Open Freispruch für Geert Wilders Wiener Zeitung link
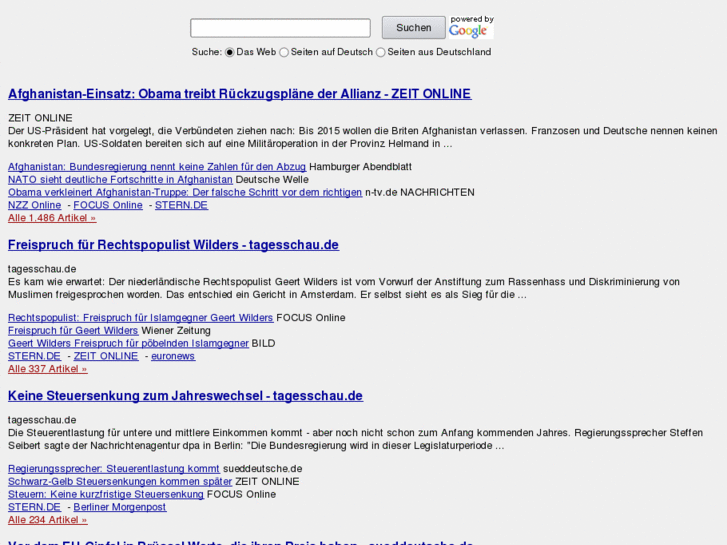Image resolution: width=727 pixels, height=545 pixels. (x=73, y=330)
